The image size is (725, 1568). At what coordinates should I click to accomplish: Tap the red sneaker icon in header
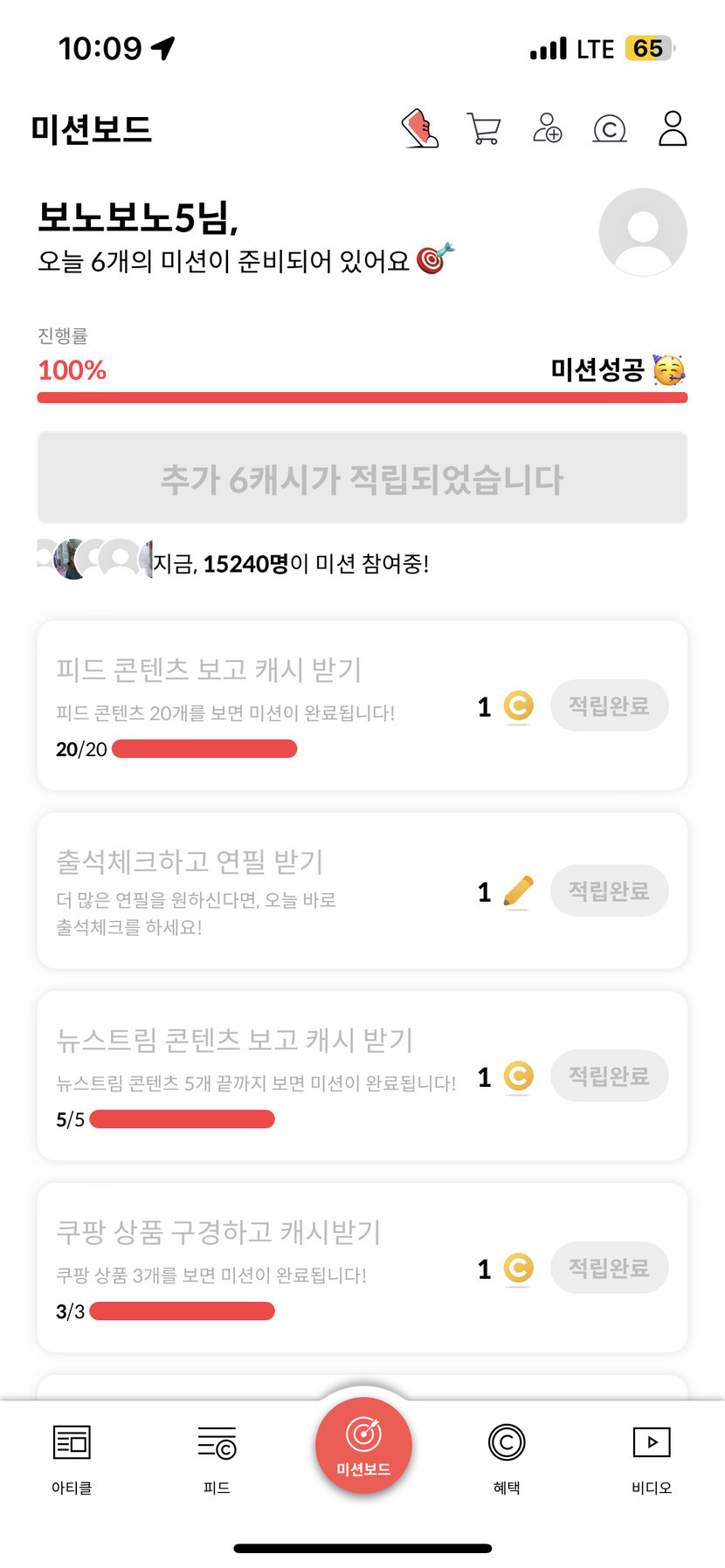pos(420,129)
